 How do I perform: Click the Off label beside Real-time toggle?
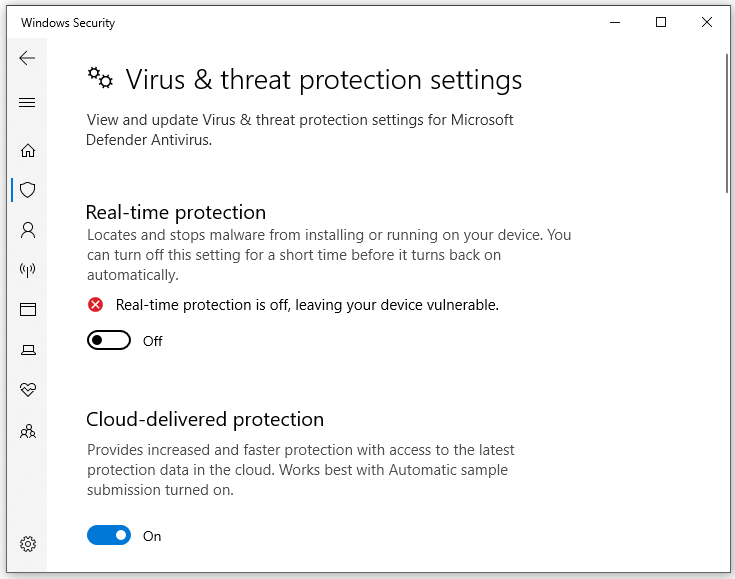[x=152, y=341]
